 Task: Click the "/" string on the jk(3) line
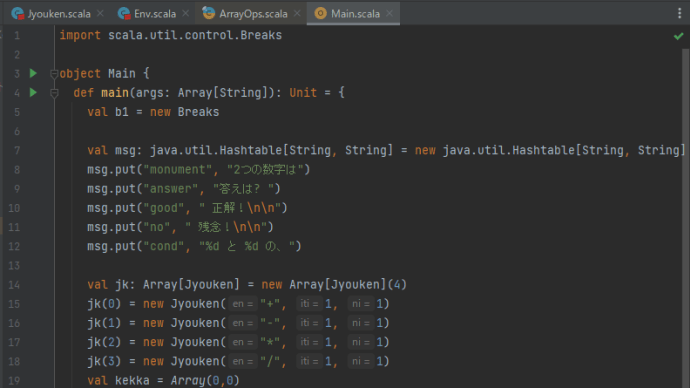click(x=270, y=362)
